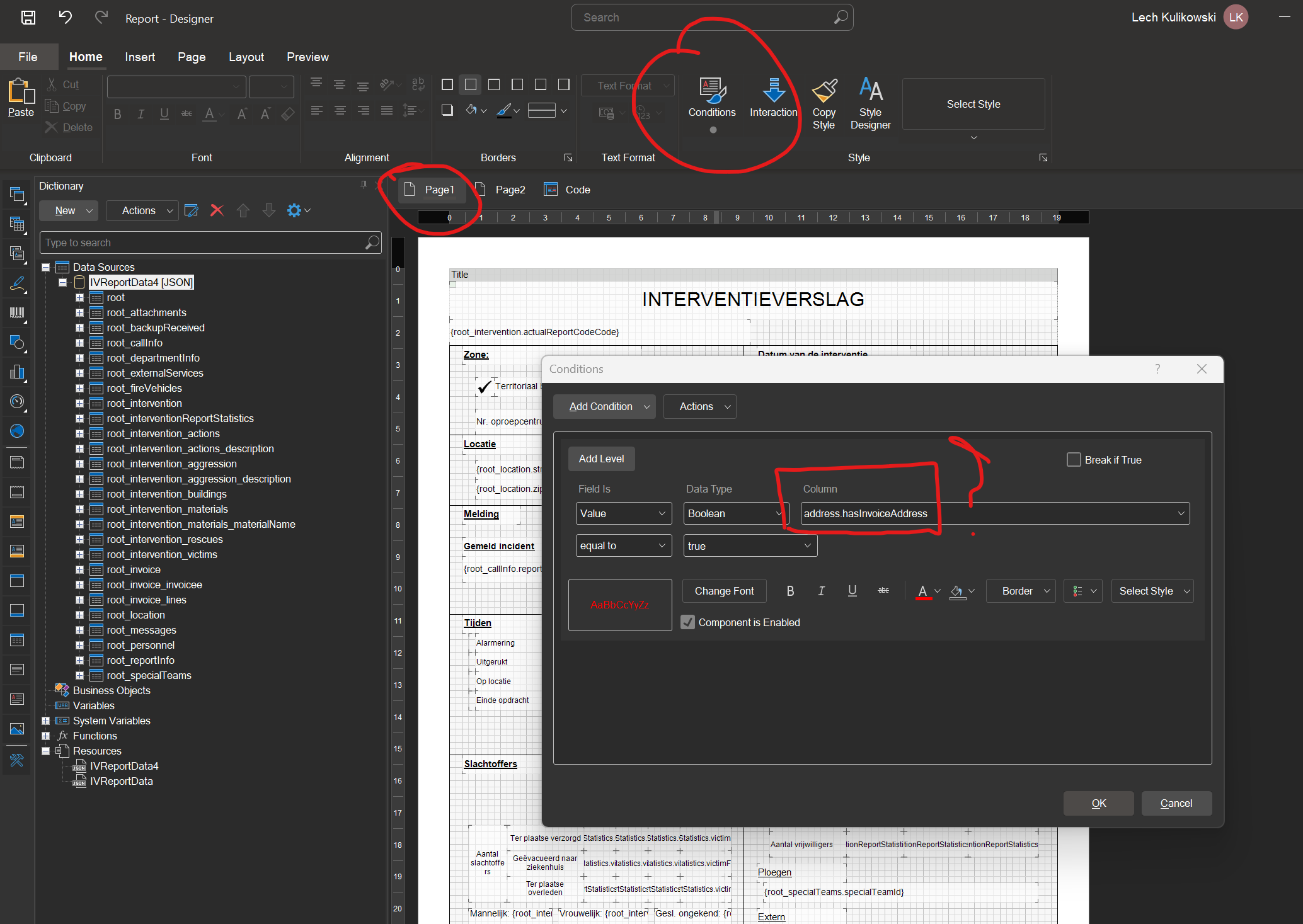Click the Add Level button
1303x924 pixels.
coord(601,459)
